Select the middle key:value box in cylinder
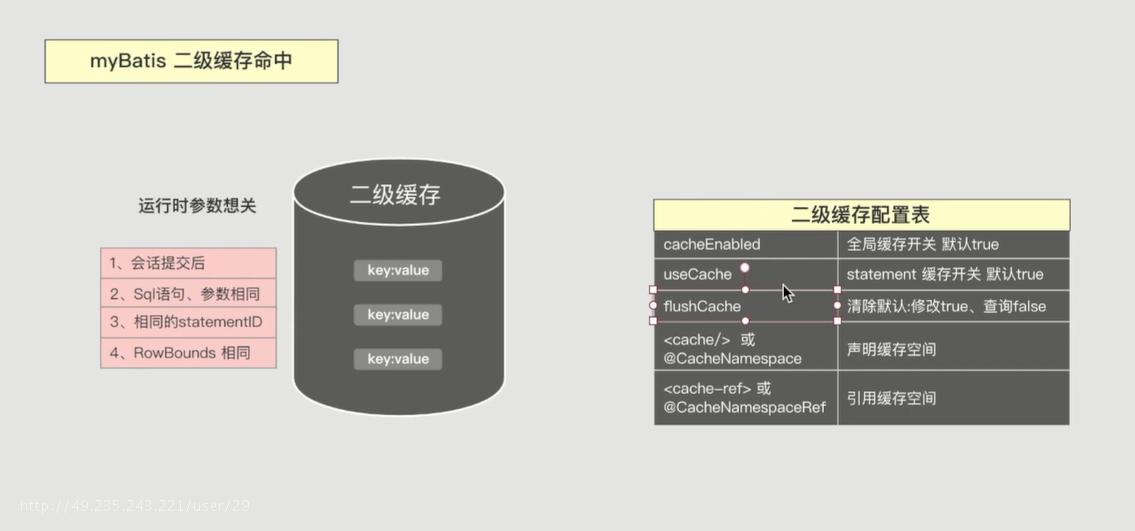The image size is (1135, 531). tap(397, 315)
